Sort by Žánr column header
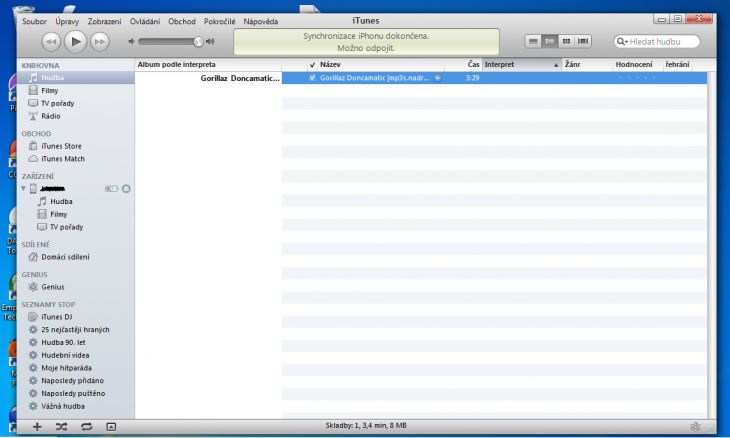This screenshot has width=730, height=438. [x=588, y=65]
